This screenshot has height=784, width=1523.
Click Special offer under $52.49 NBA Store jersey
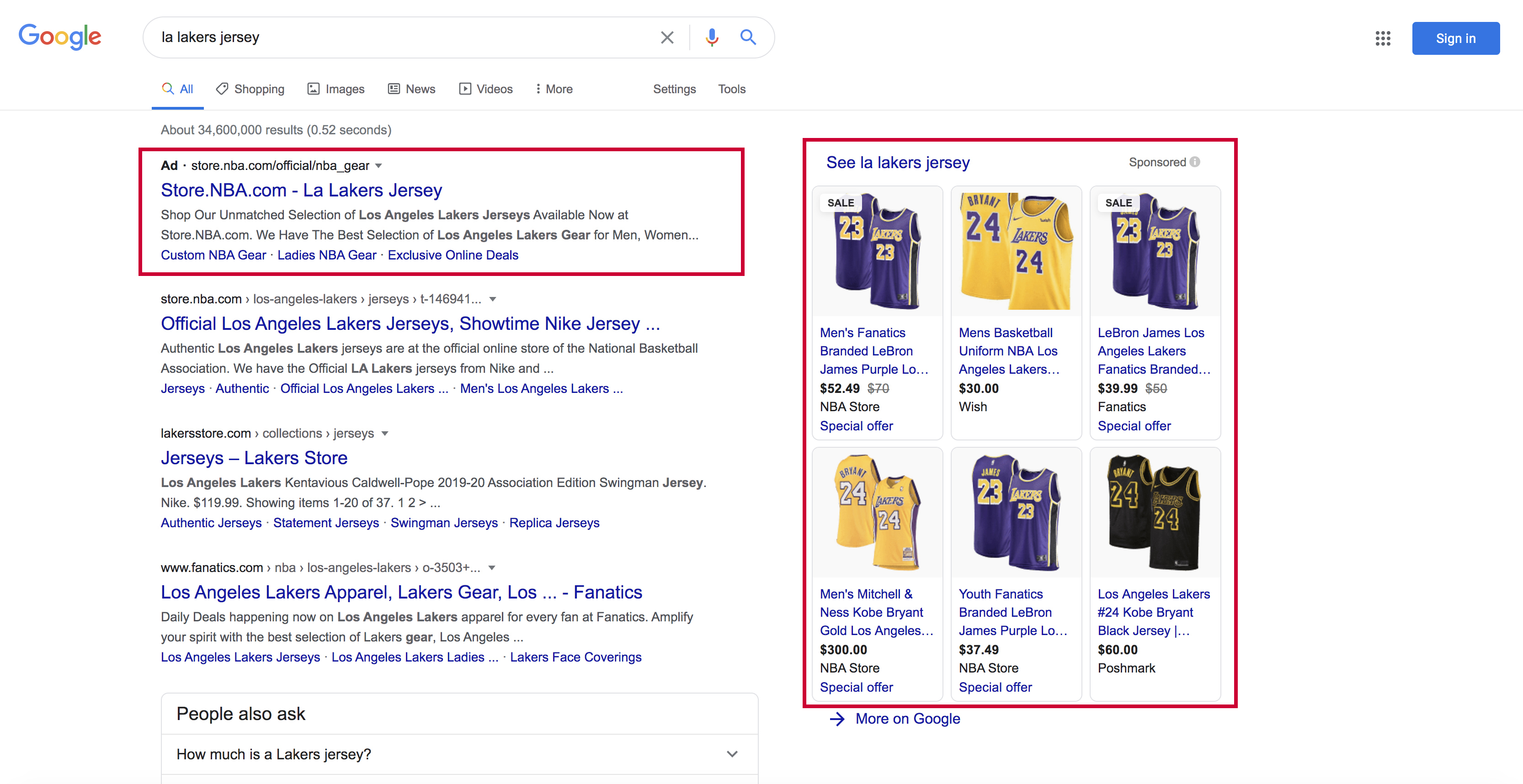856,426
